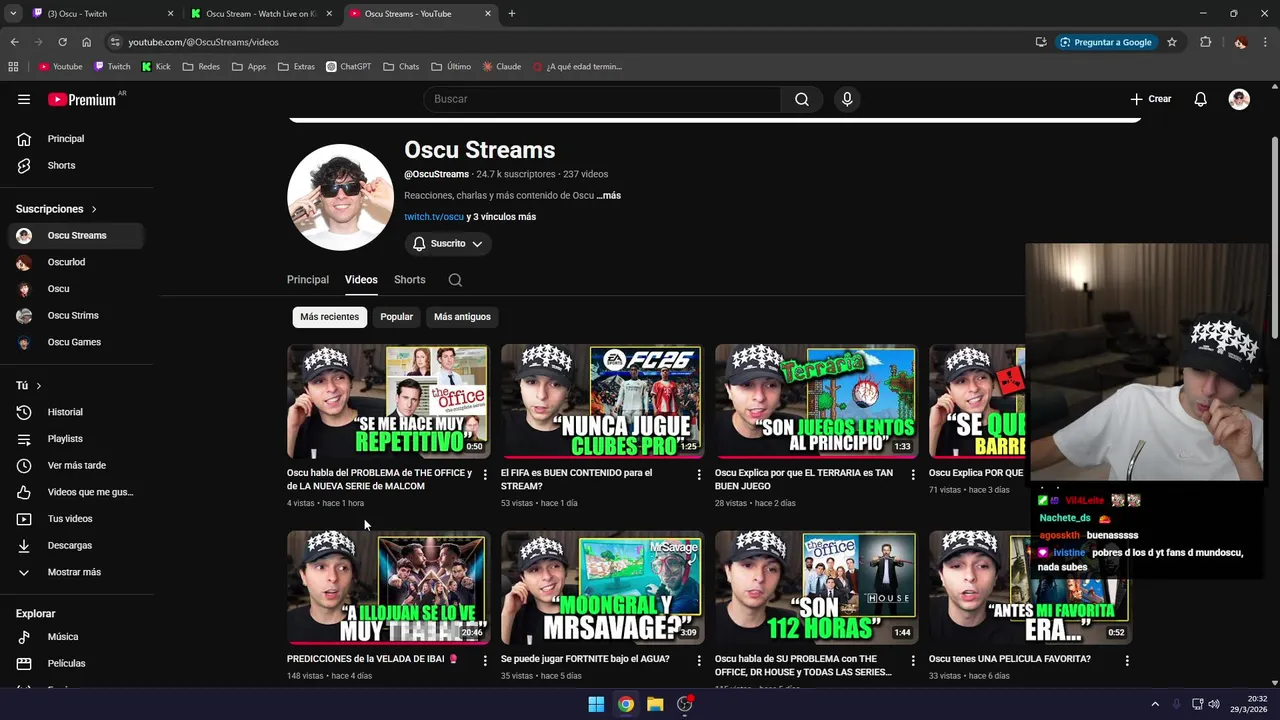The image size is (1280, 720).
Task: Open Playlists in the sidebar
Action: [76, 439]
